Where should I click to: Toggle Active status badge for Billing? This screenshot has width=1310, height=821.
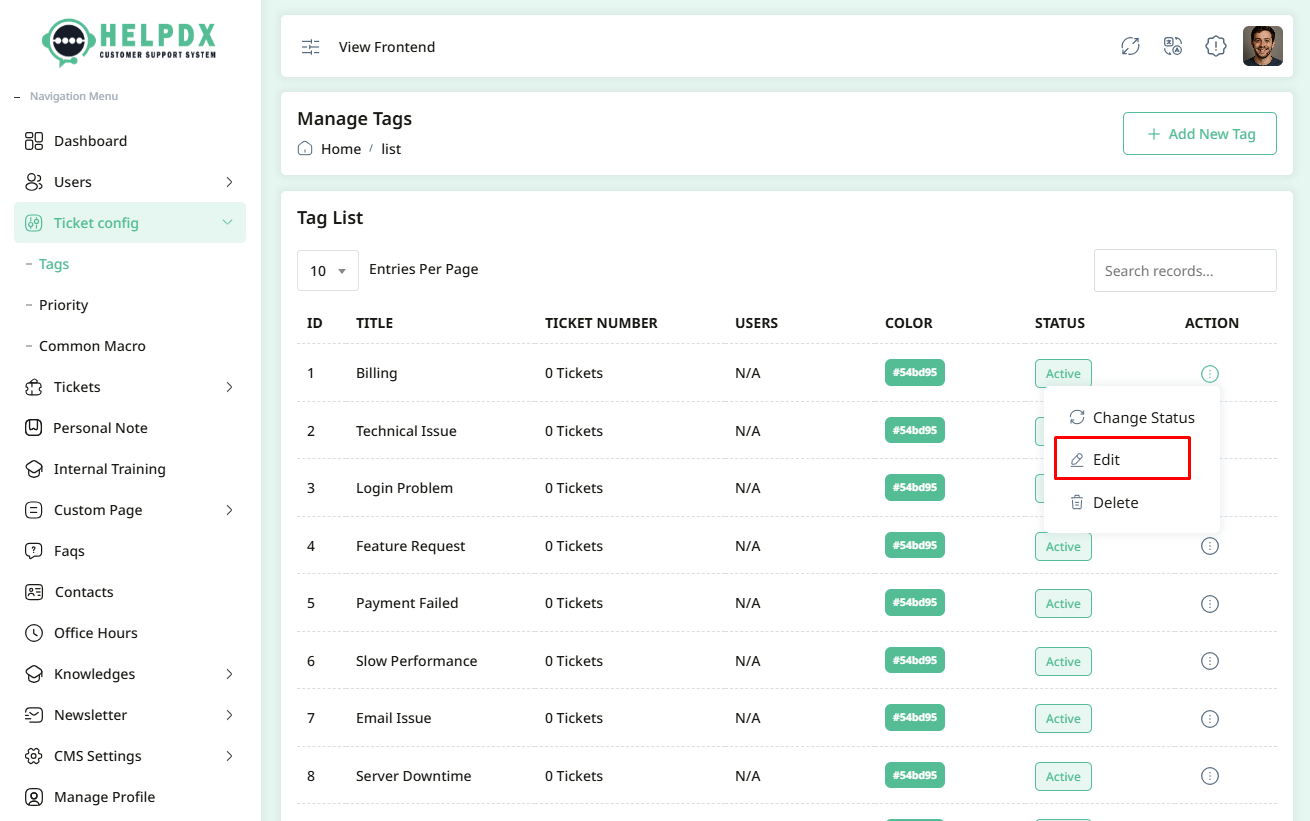pyautogui.click(x=1063, y=373)
